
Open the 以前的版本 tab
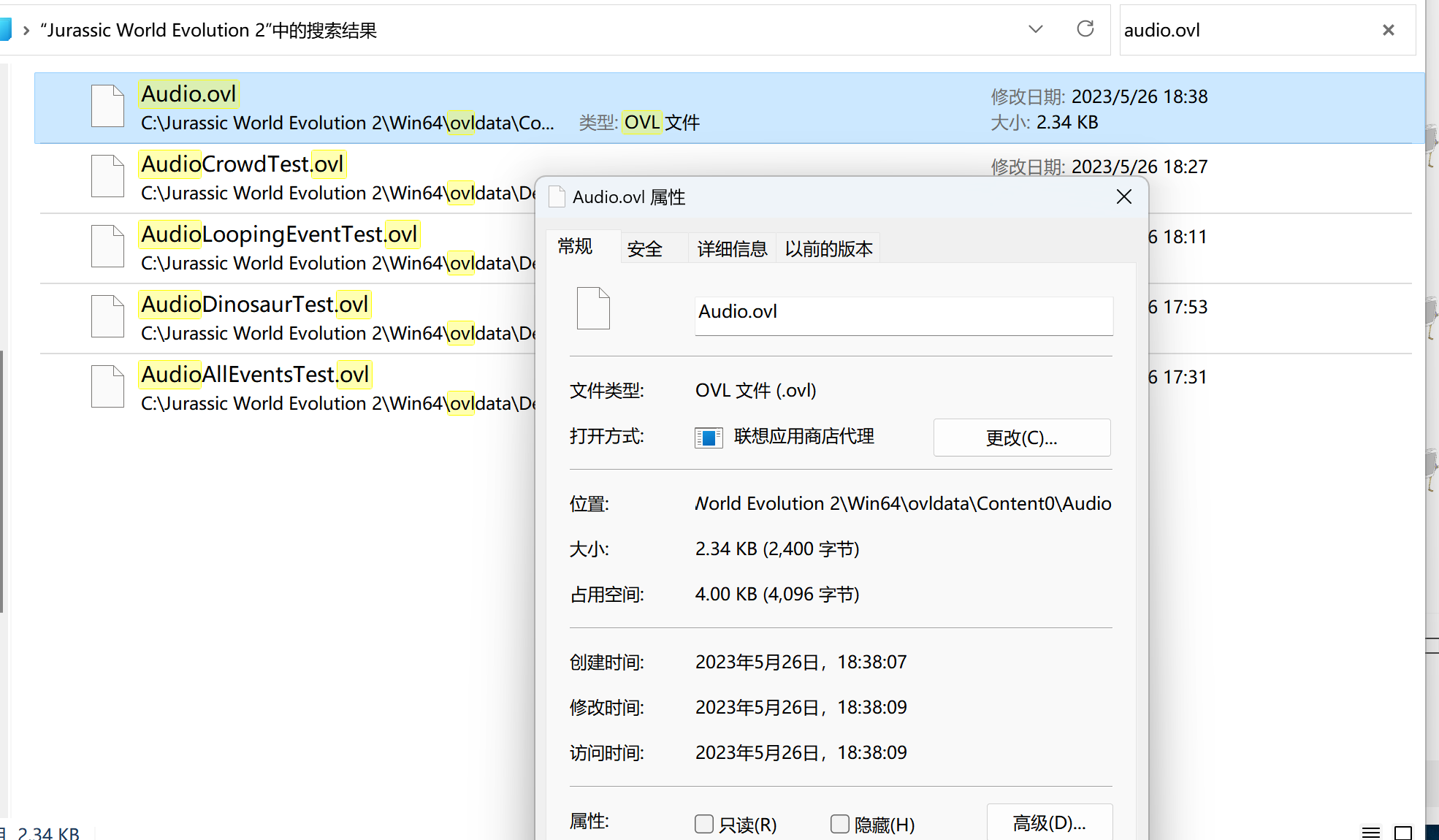click(828, 249)
